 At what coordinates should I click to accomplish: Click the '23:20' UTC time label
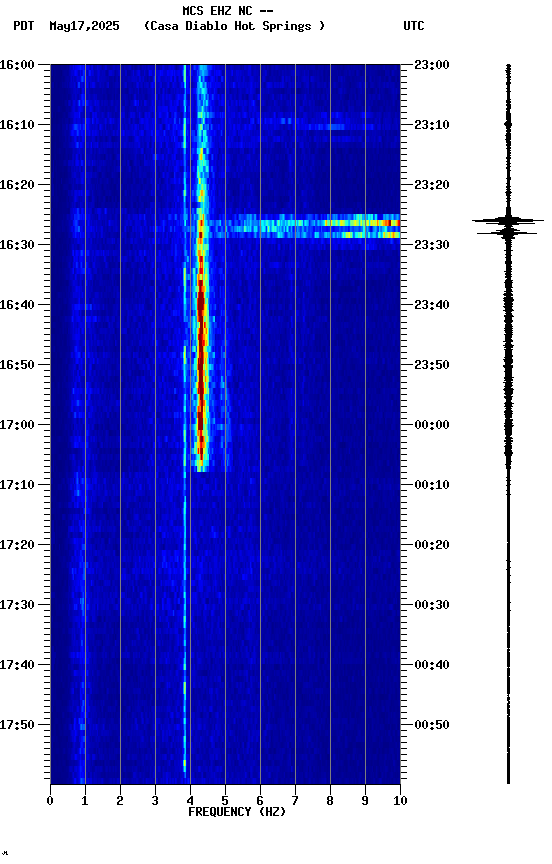[x=432, y=185]
